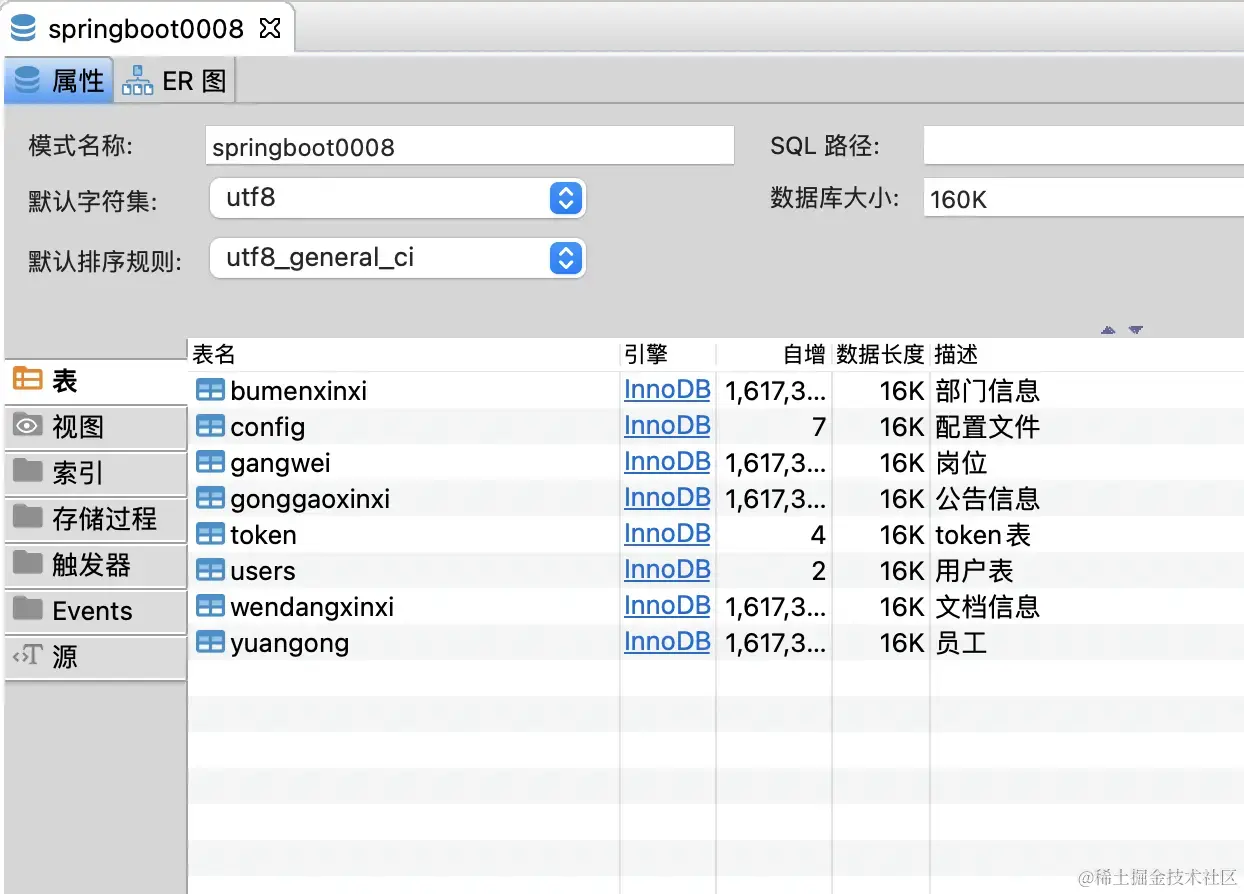This screenshot has width=1244, height=894.
Task: Click the up sort arrow above the table list
Action: 1108,330
